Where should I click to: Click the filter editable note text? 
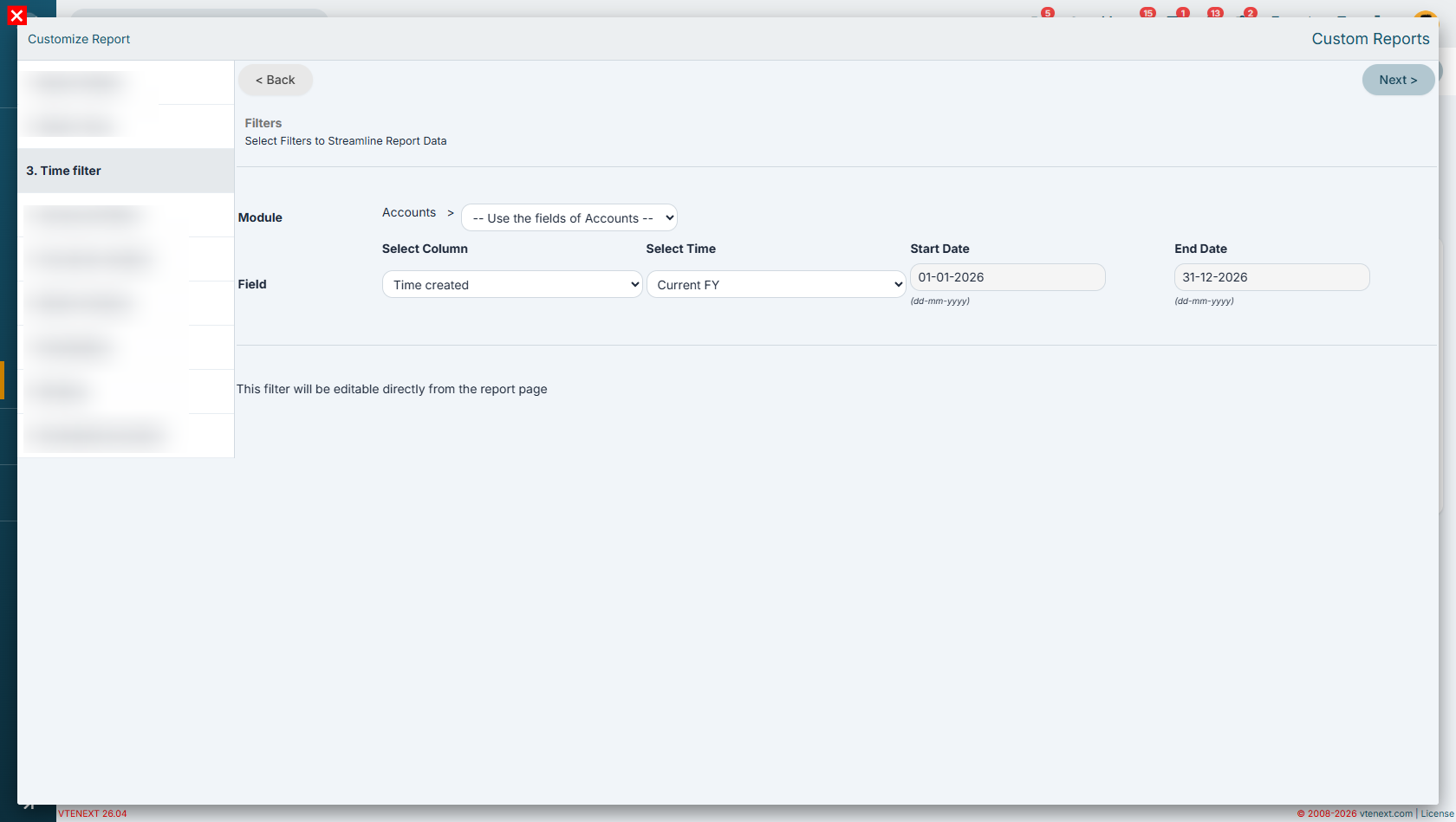click(x=392, y=389)
